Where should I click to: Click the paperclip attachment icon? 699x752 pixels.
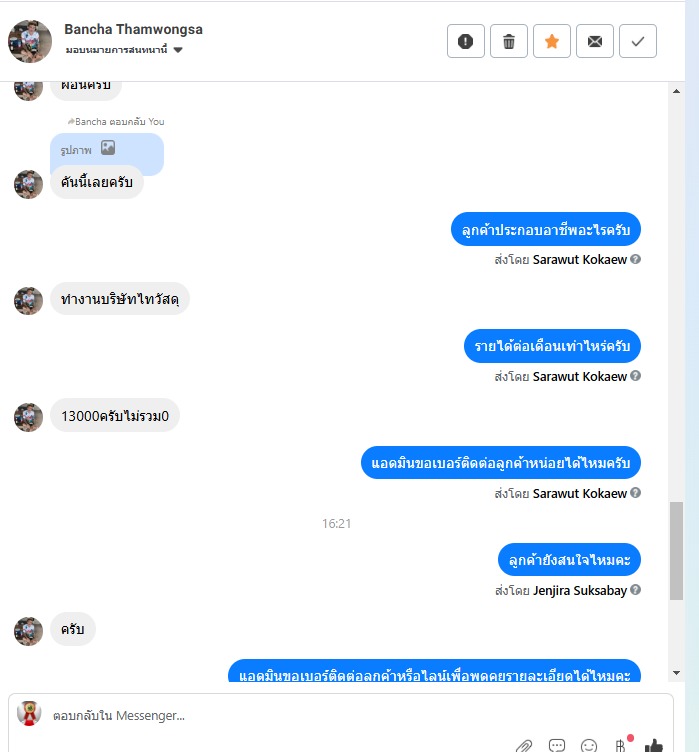[x=524, y=745]
